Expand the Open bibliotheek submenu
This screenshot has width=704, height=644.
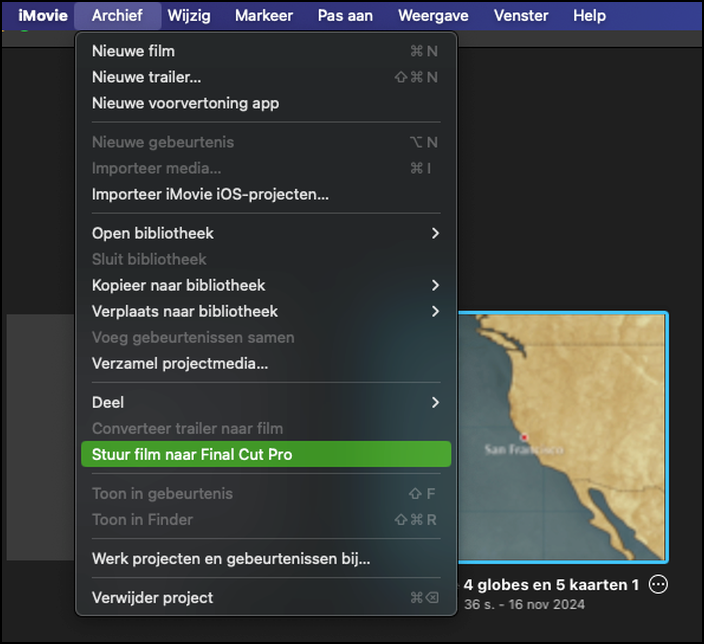266,234
